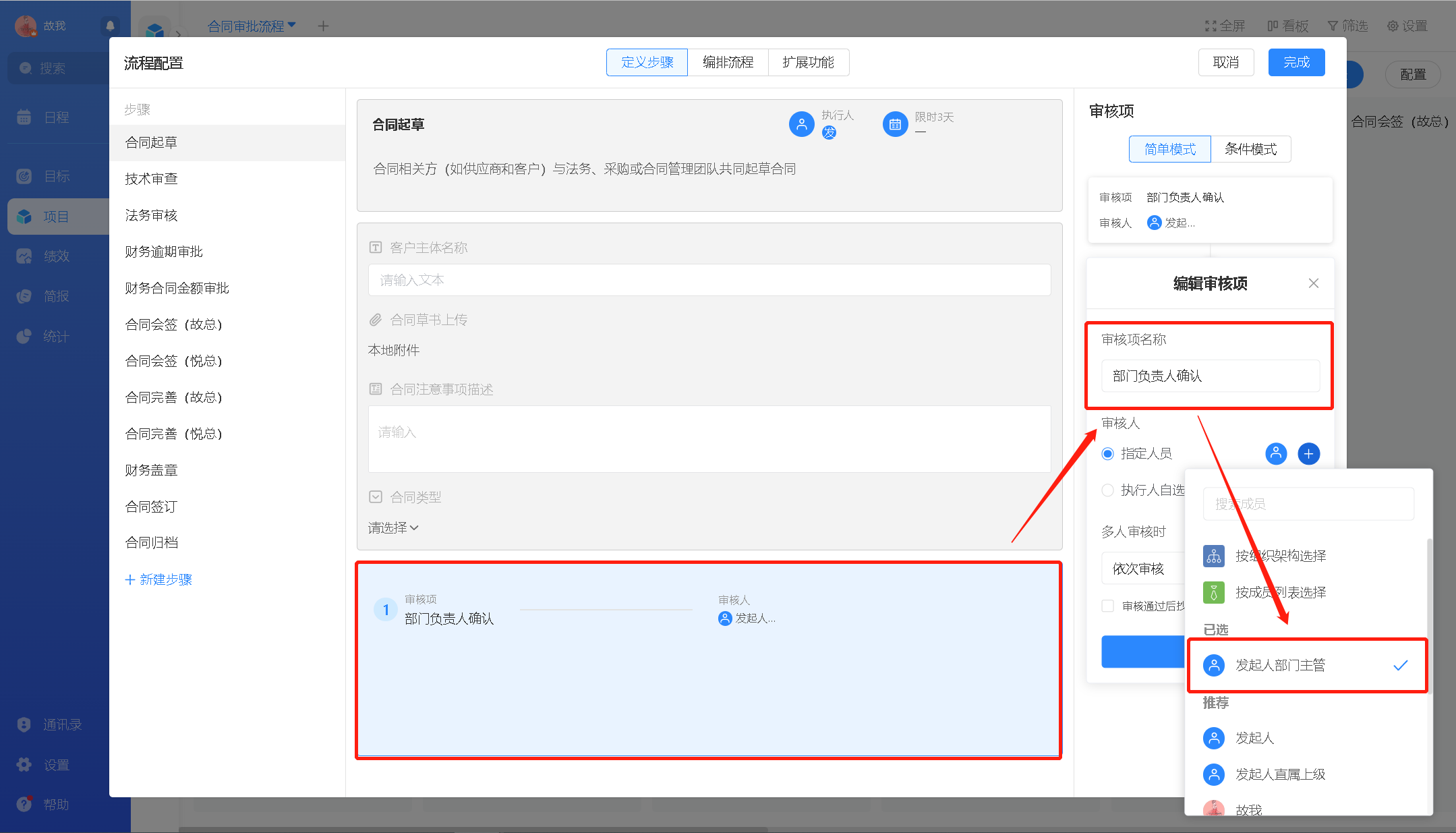Image resolution: width=1456 pixels, height=833 pixels.
Task: Click the 部门负责人确认 review item card
Action: [1210, 210]
